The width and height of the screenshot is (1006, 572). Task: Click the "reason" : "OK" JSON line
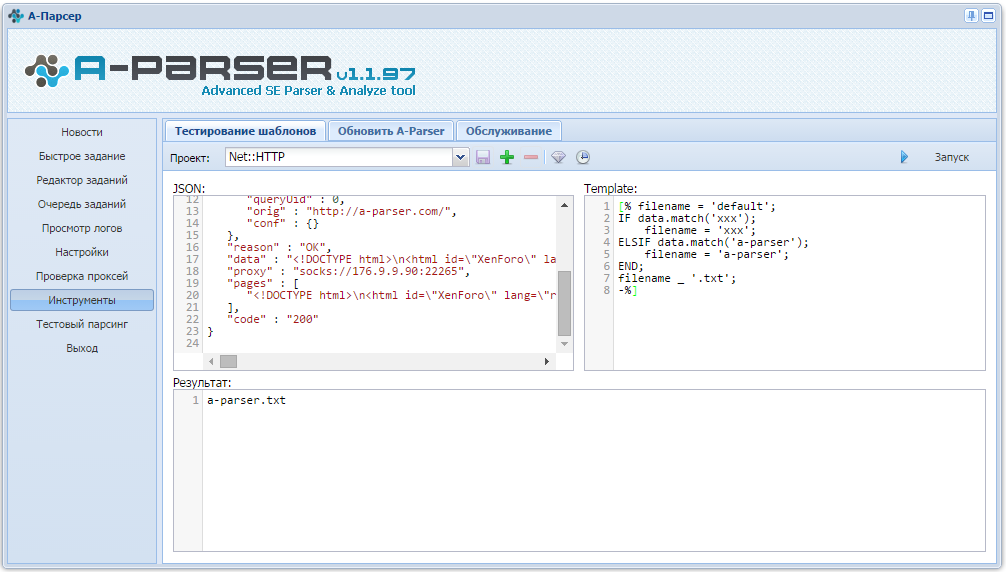point(279,247)
